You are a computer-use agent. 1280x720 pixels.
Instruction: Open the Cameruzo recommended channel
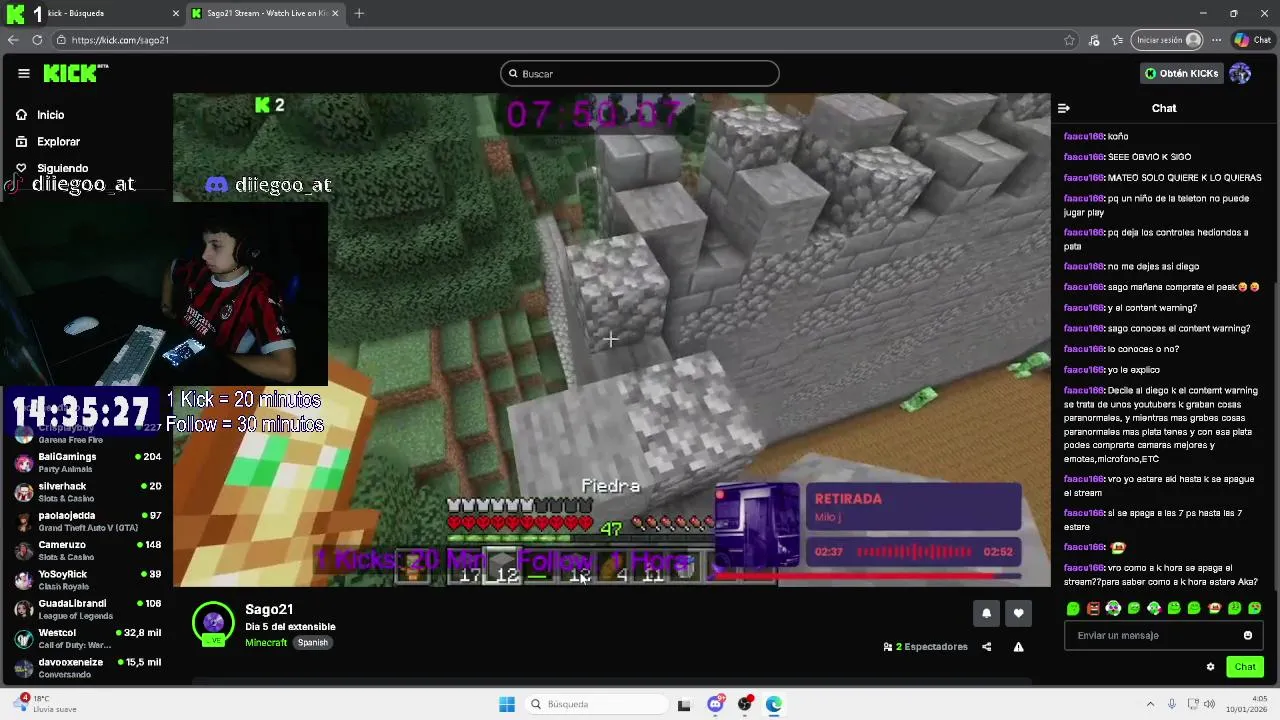(87, 550)
